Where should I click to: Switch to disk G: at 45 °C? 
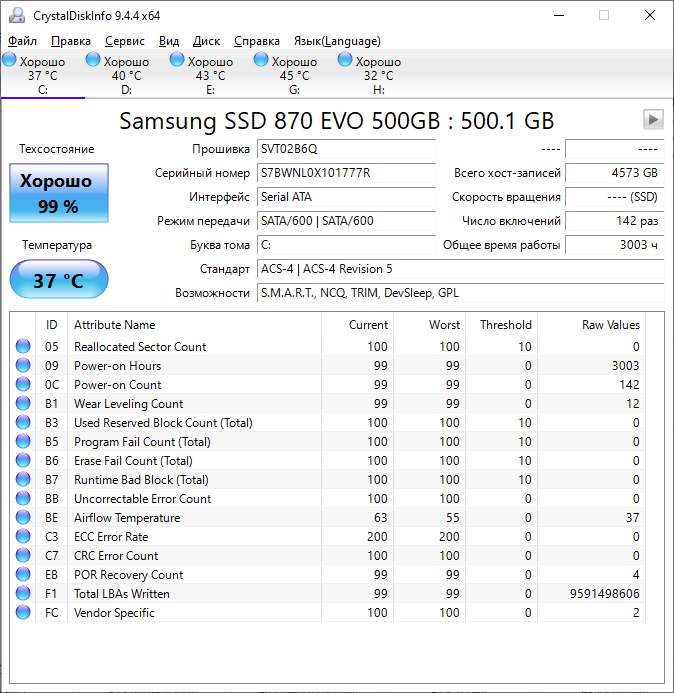(x=294, y=74)
